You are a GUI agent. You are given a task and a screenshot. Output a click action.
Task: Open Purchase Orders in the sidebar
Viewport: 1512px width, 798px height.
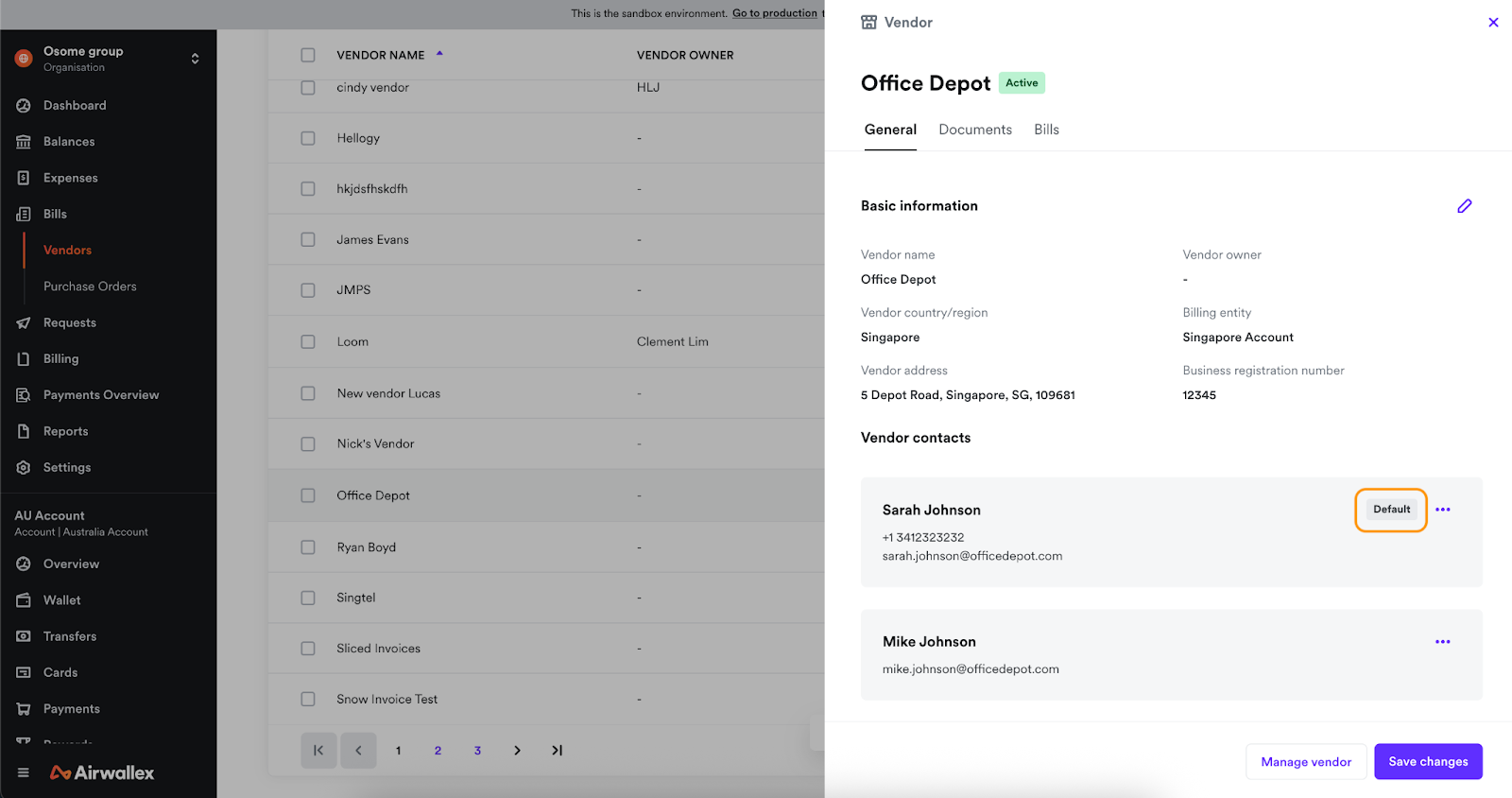point(90,286)
